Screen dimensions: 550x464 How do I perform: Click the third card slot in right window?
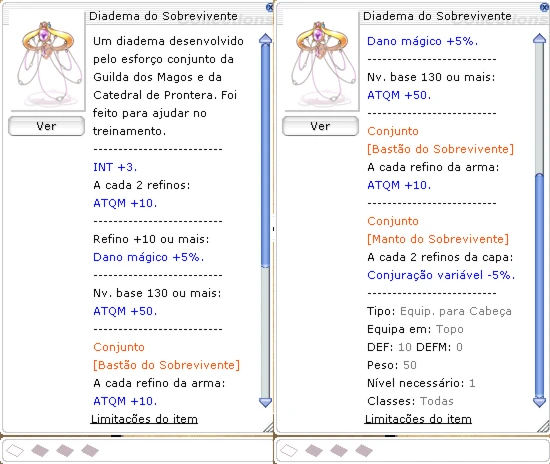pyautogui.click(x=339, y=450)
